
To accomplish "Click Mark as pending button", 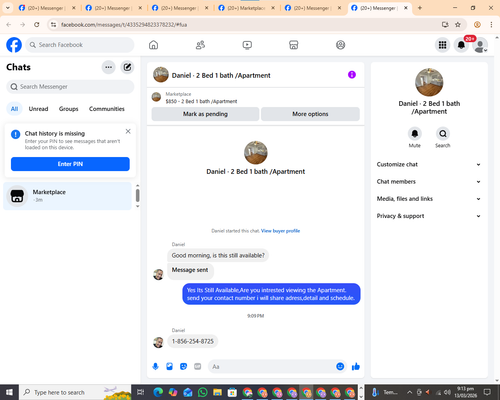I will (205, 114).
